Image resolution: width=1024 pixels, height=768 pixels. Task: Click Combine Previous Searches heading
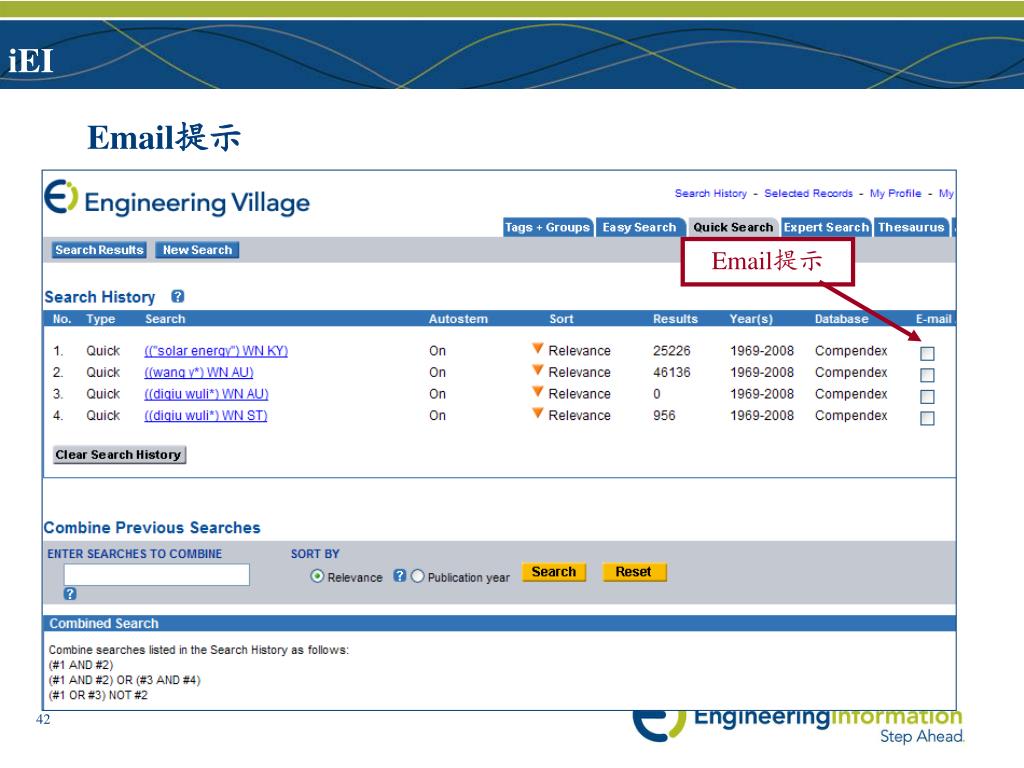(152, 527)
